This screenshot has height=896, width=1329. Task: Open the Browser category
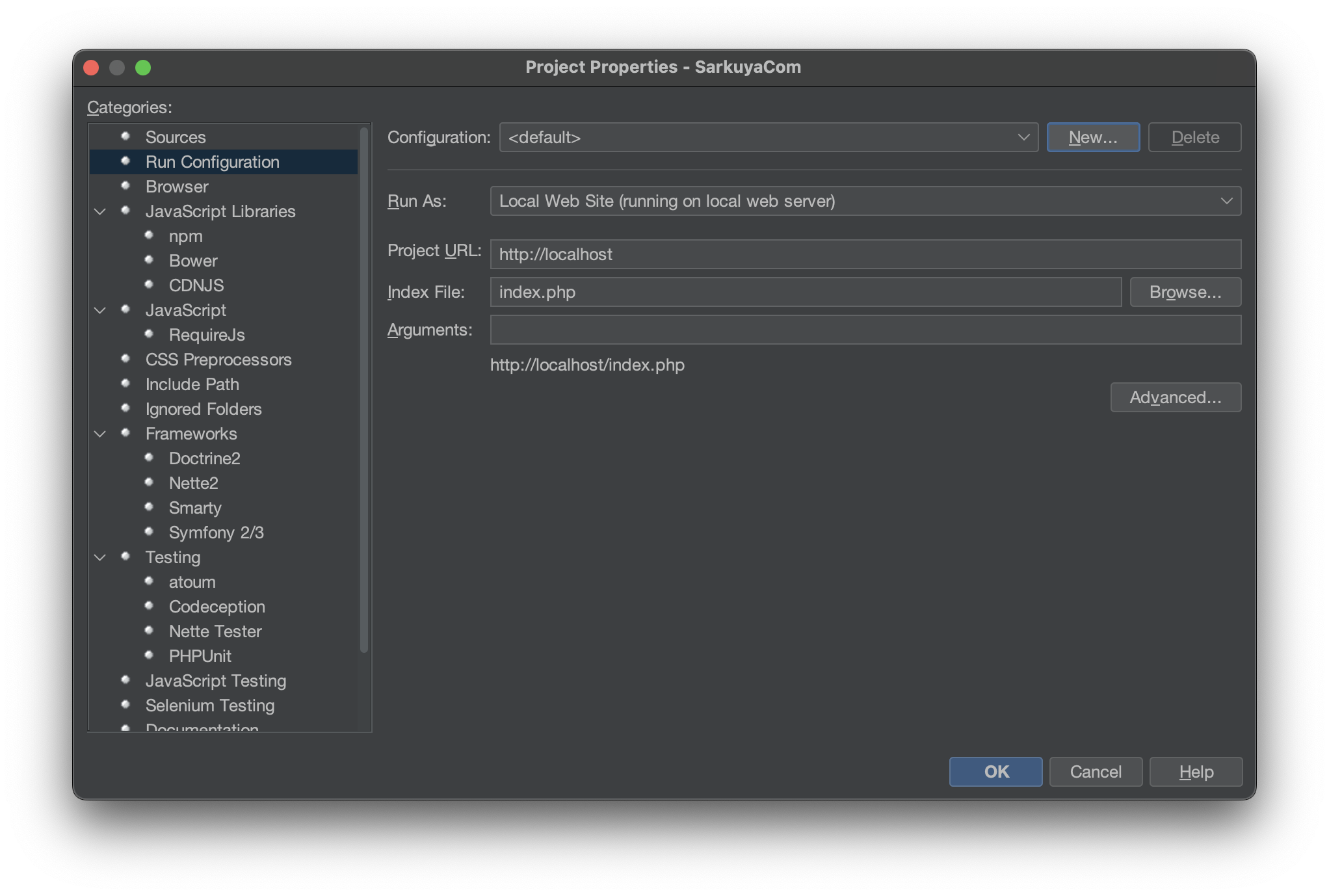[177, 187]
